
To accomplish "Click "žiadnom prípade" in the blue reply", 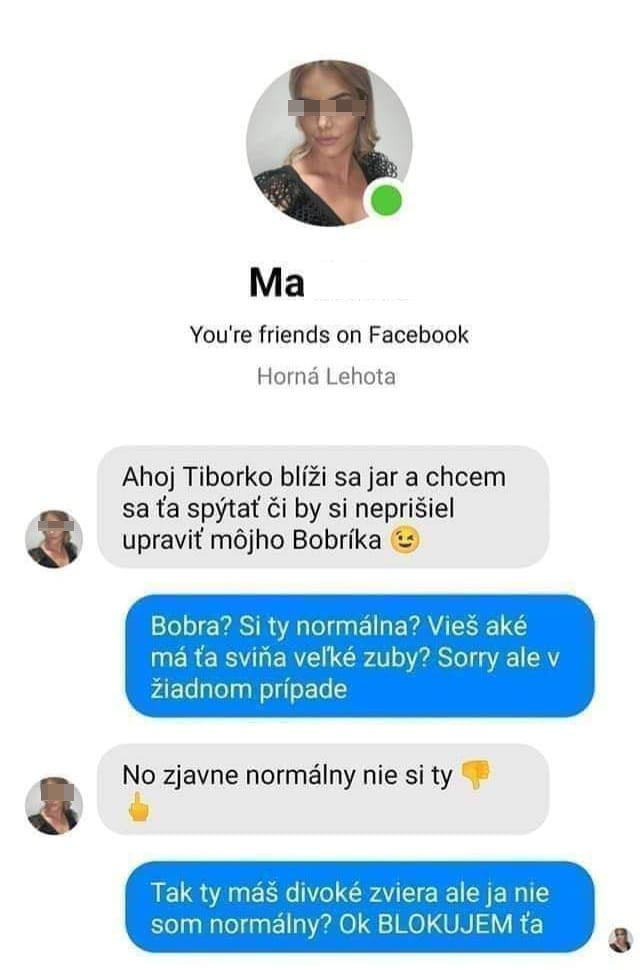I will point(249,690).
